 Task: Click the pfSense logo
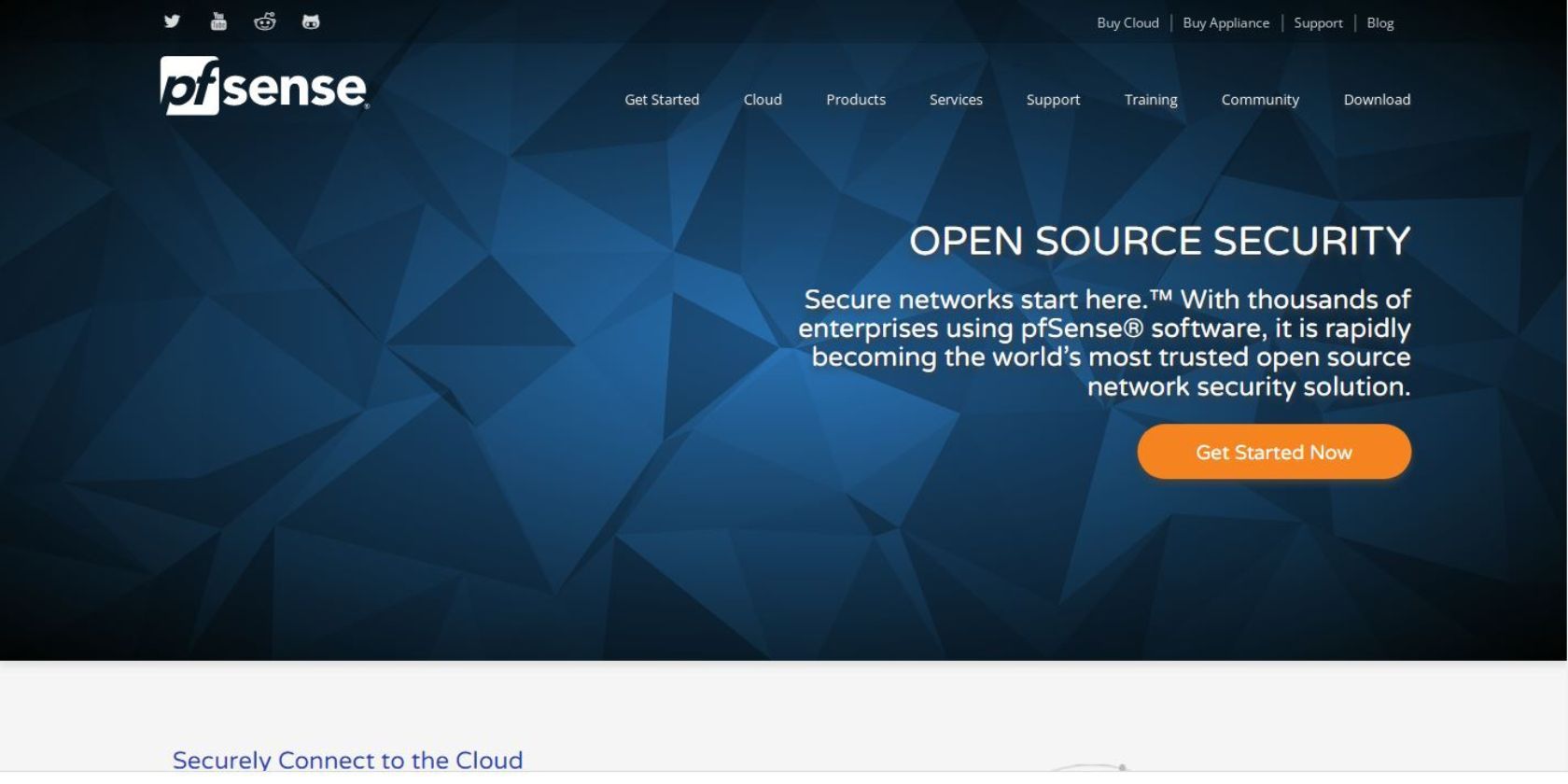click(264, 86)
